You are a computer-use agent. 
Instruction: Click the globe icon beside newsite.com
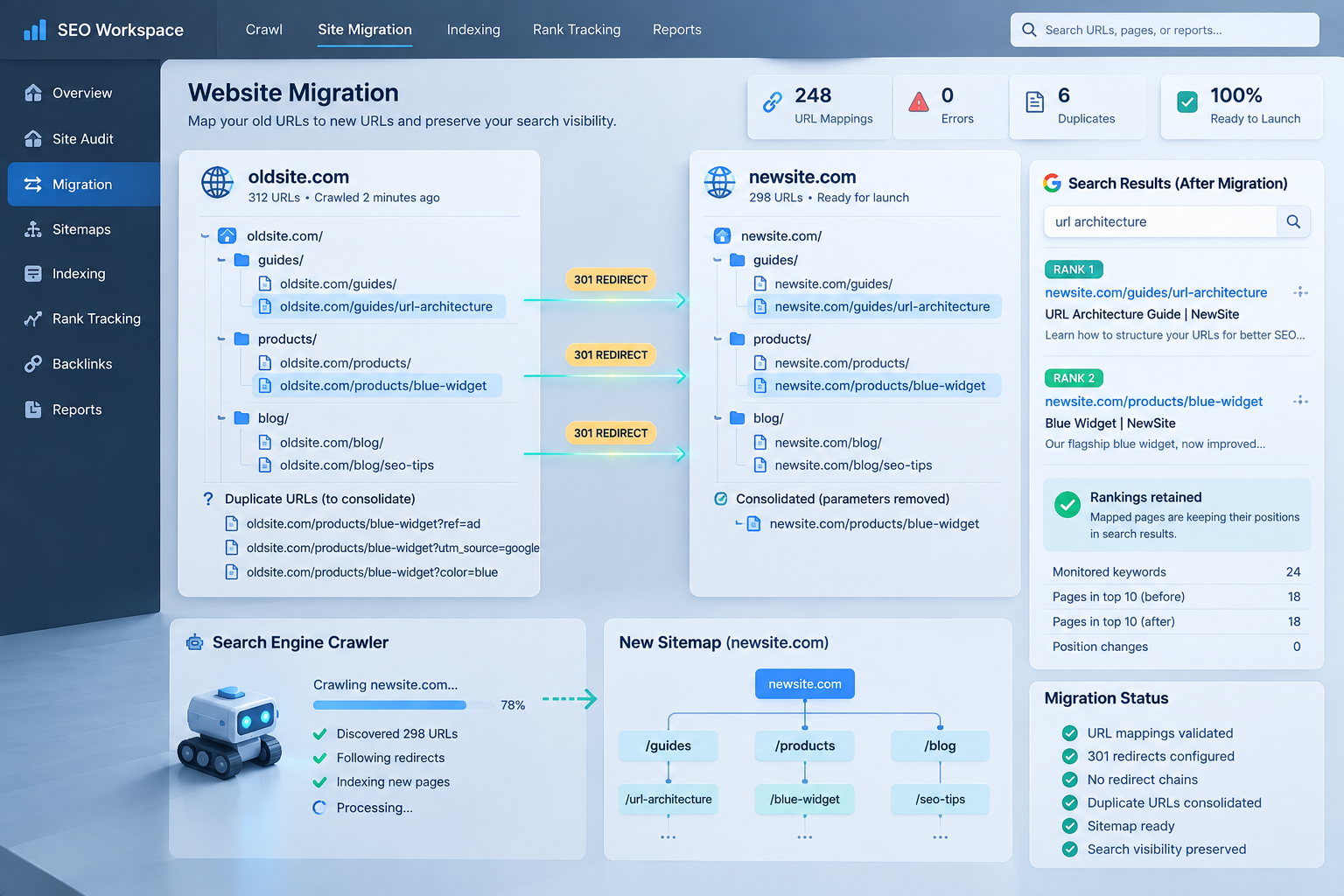pos(720,182)
